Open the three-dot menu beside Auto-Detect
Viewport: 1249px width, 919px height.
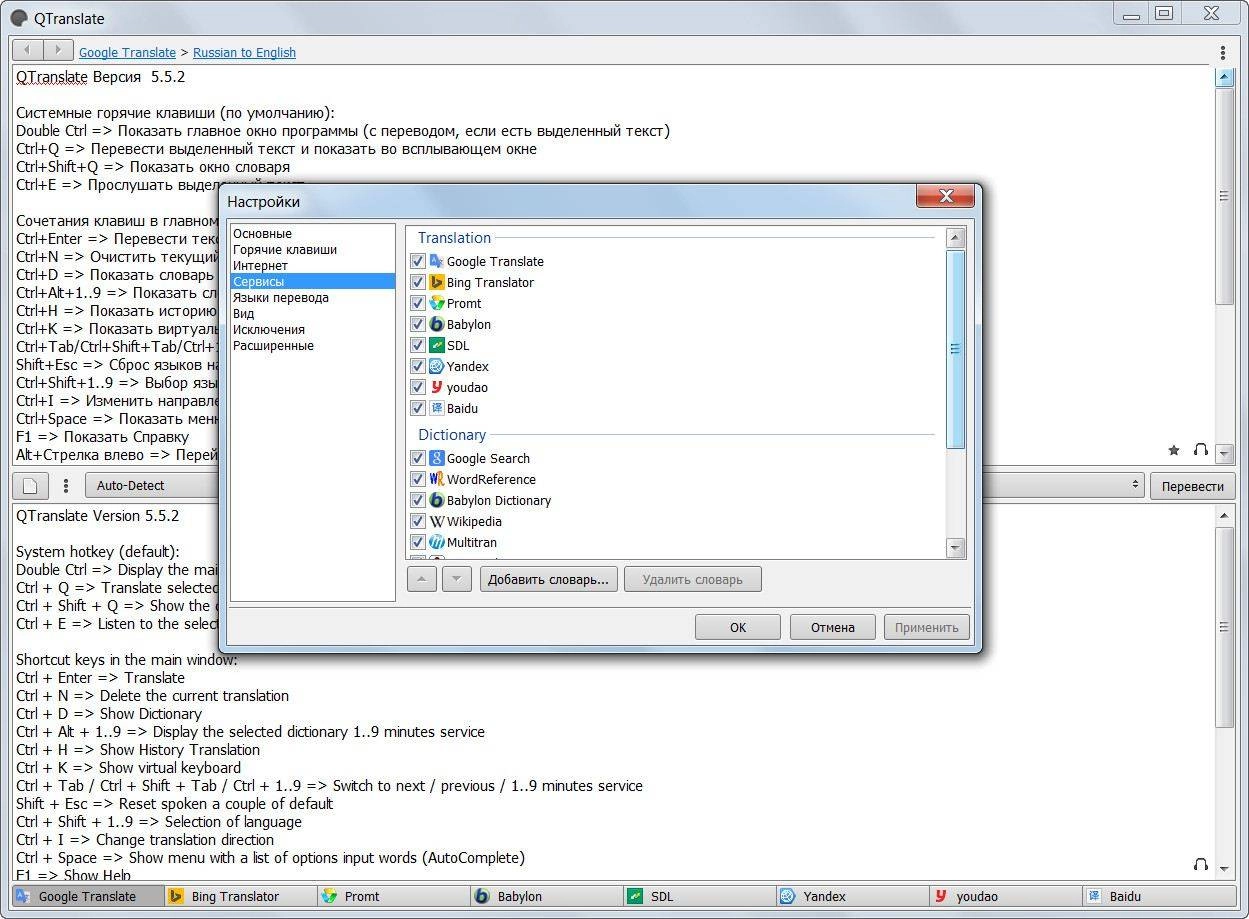66,486
